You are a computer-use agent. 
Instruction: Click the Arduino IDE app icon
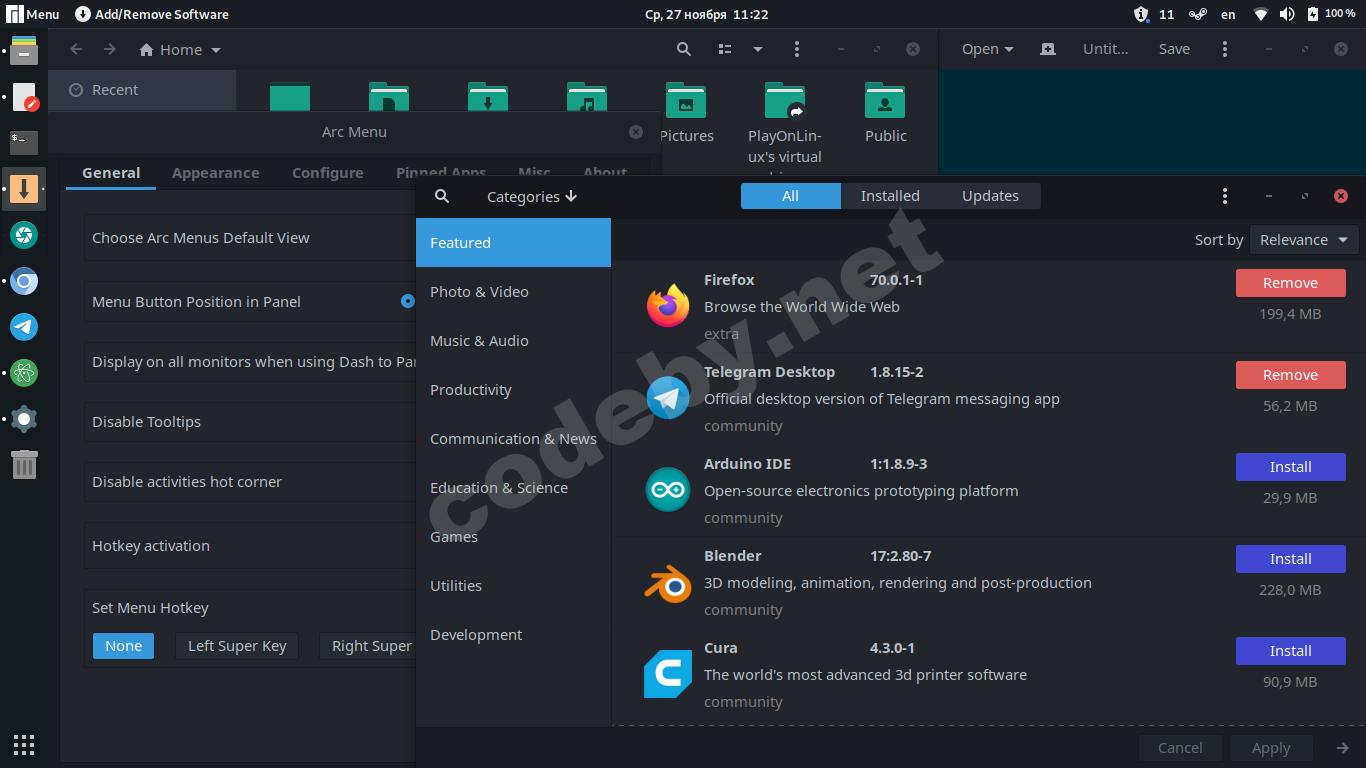point(668,490)
